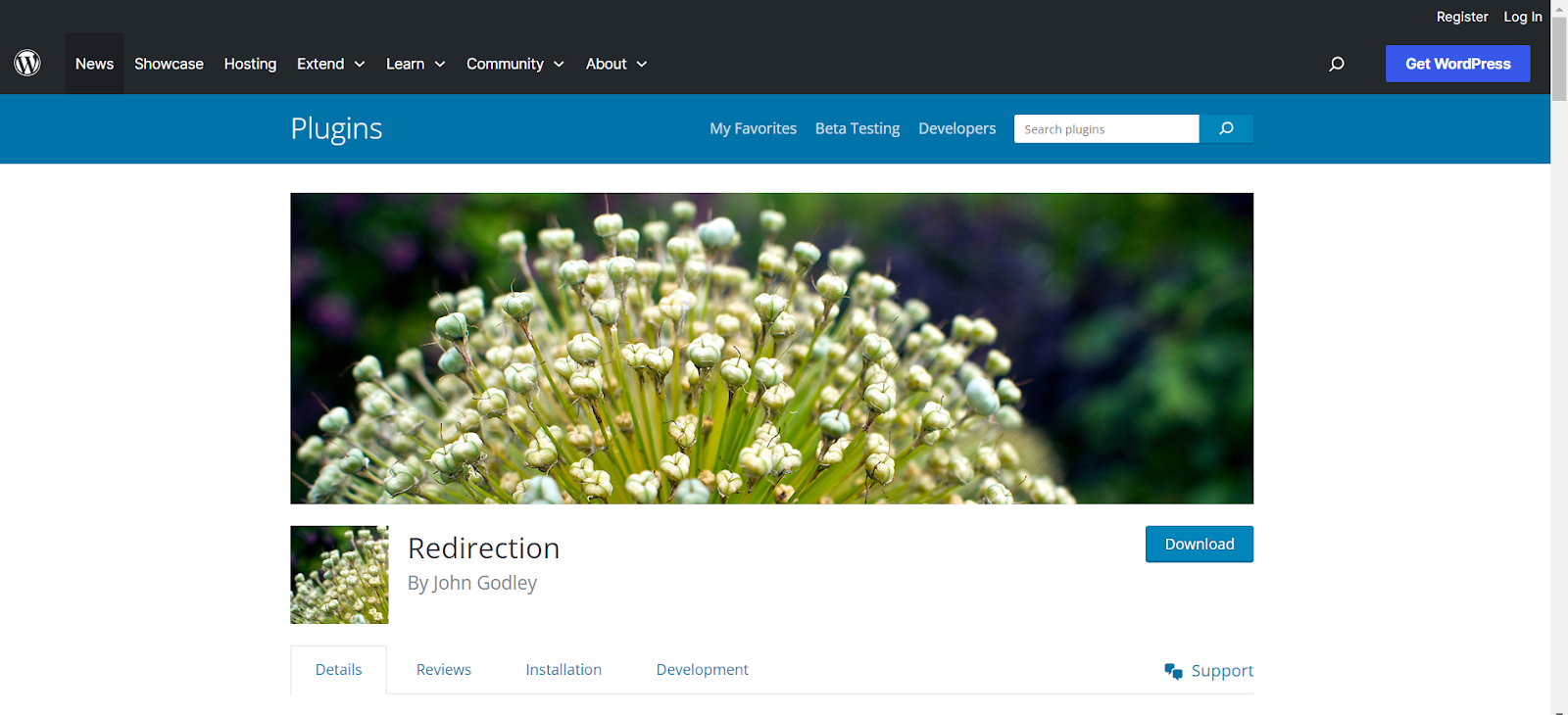Click the Support chat bubbles icon
The height and width of the screenshot is (715, 1568).
click(1173, 671)
